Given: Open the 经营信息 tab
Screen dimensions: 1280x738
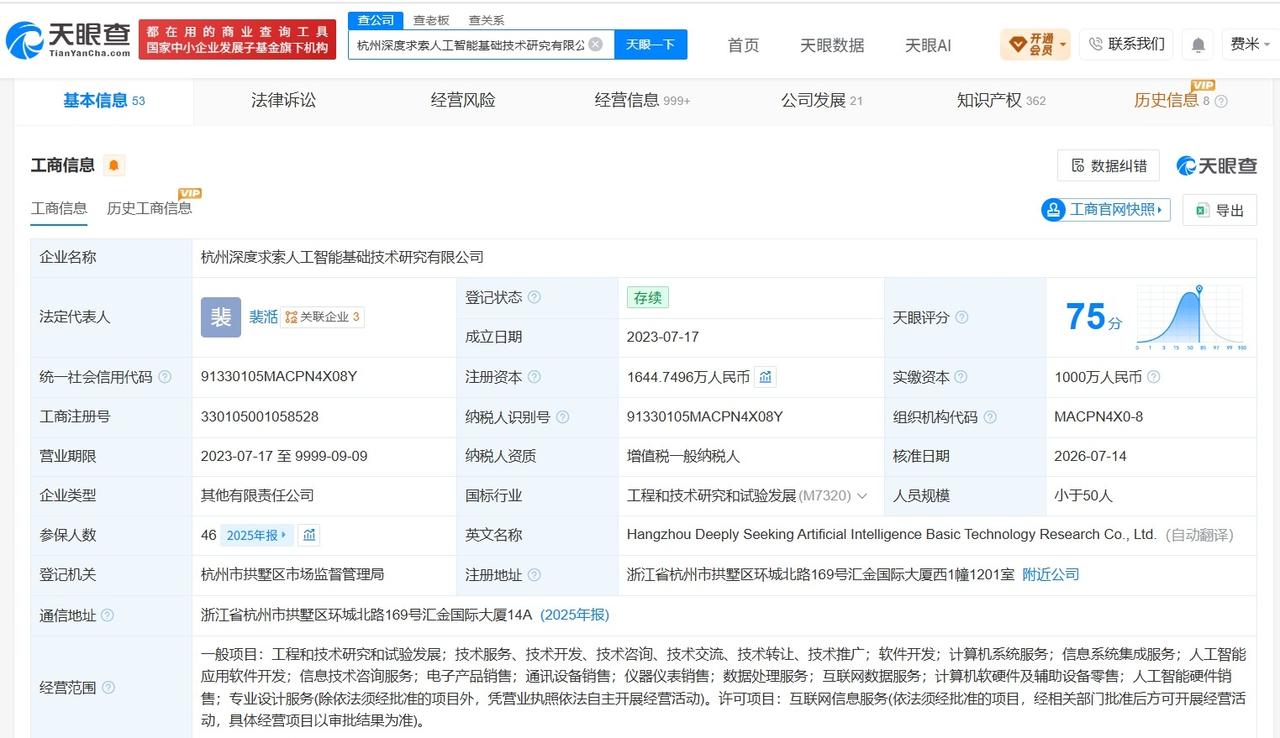Looking at the screenshot, I should click(642, 100).
